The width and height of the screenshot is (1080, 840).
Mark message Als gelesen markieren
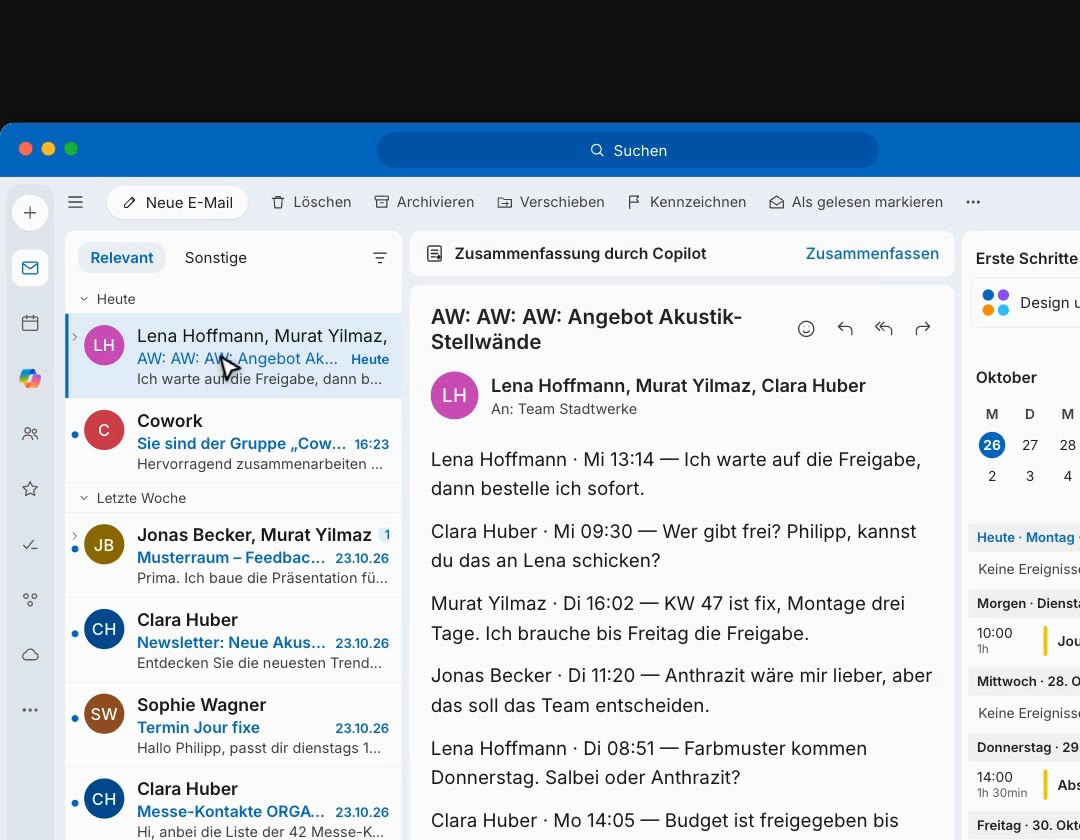(856, 202)
